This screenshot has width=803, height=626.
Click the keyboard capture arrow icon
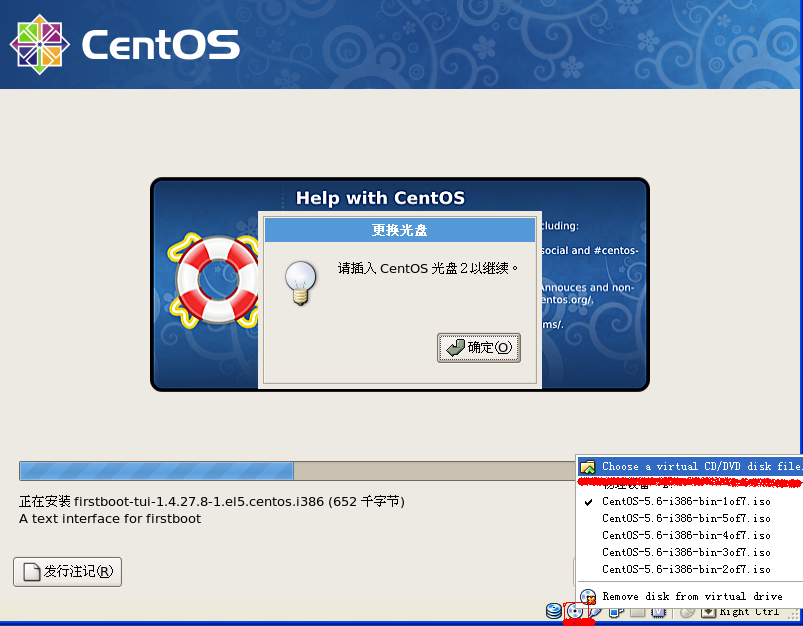708,612
